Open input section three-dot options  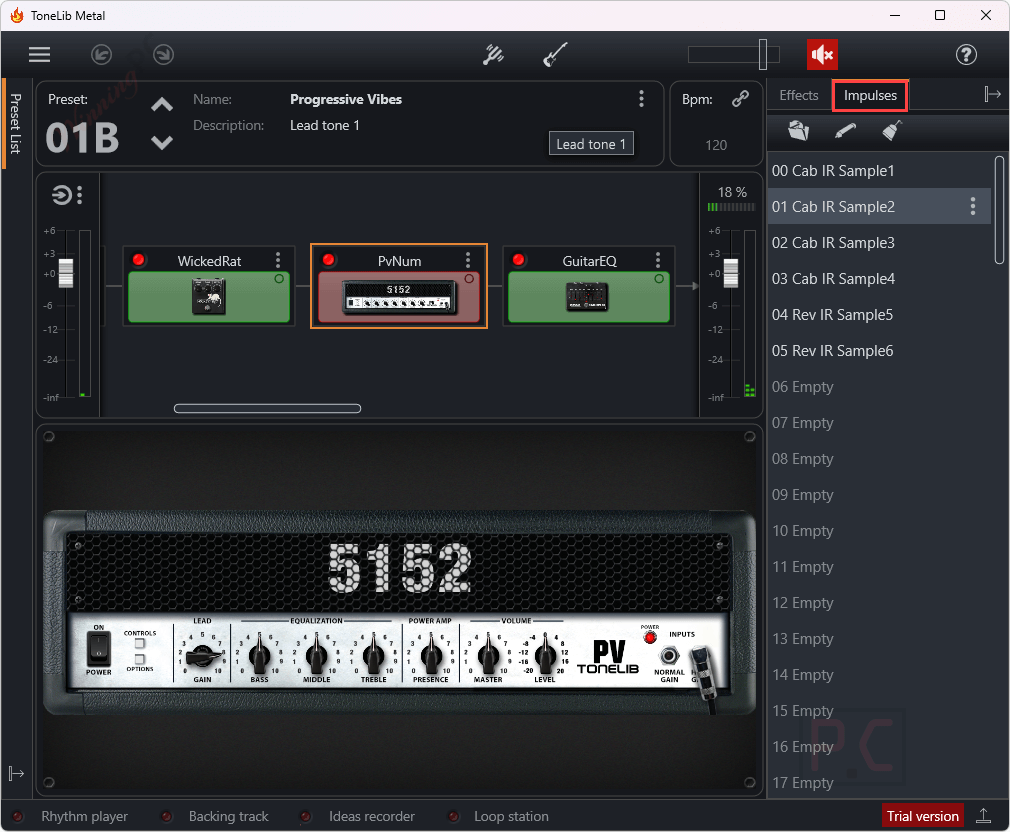80,194
